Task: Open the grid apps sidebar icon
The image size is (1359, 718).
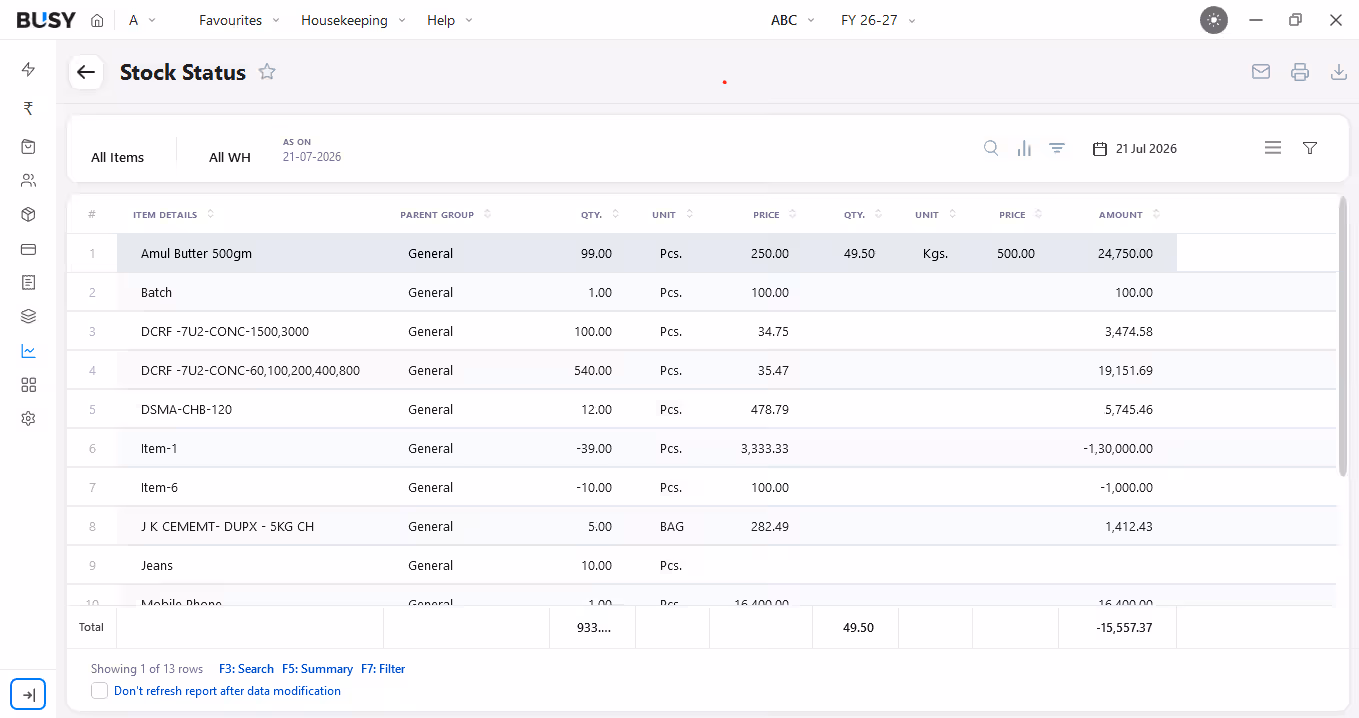Action: tap(28, 385)
